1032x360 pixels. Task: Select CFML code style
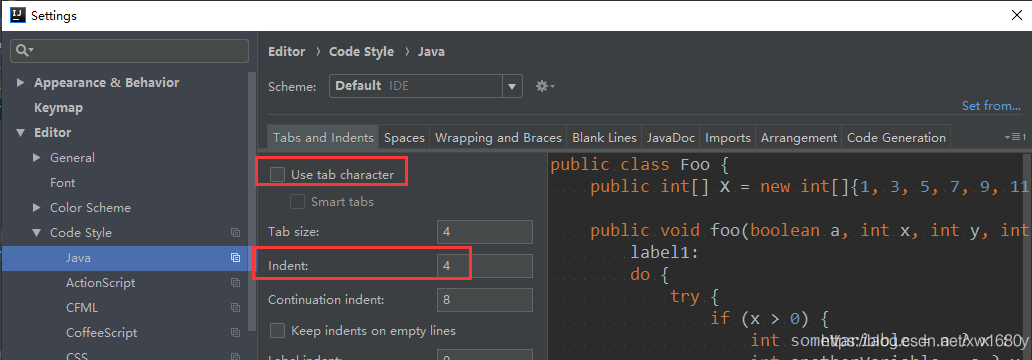82,308
